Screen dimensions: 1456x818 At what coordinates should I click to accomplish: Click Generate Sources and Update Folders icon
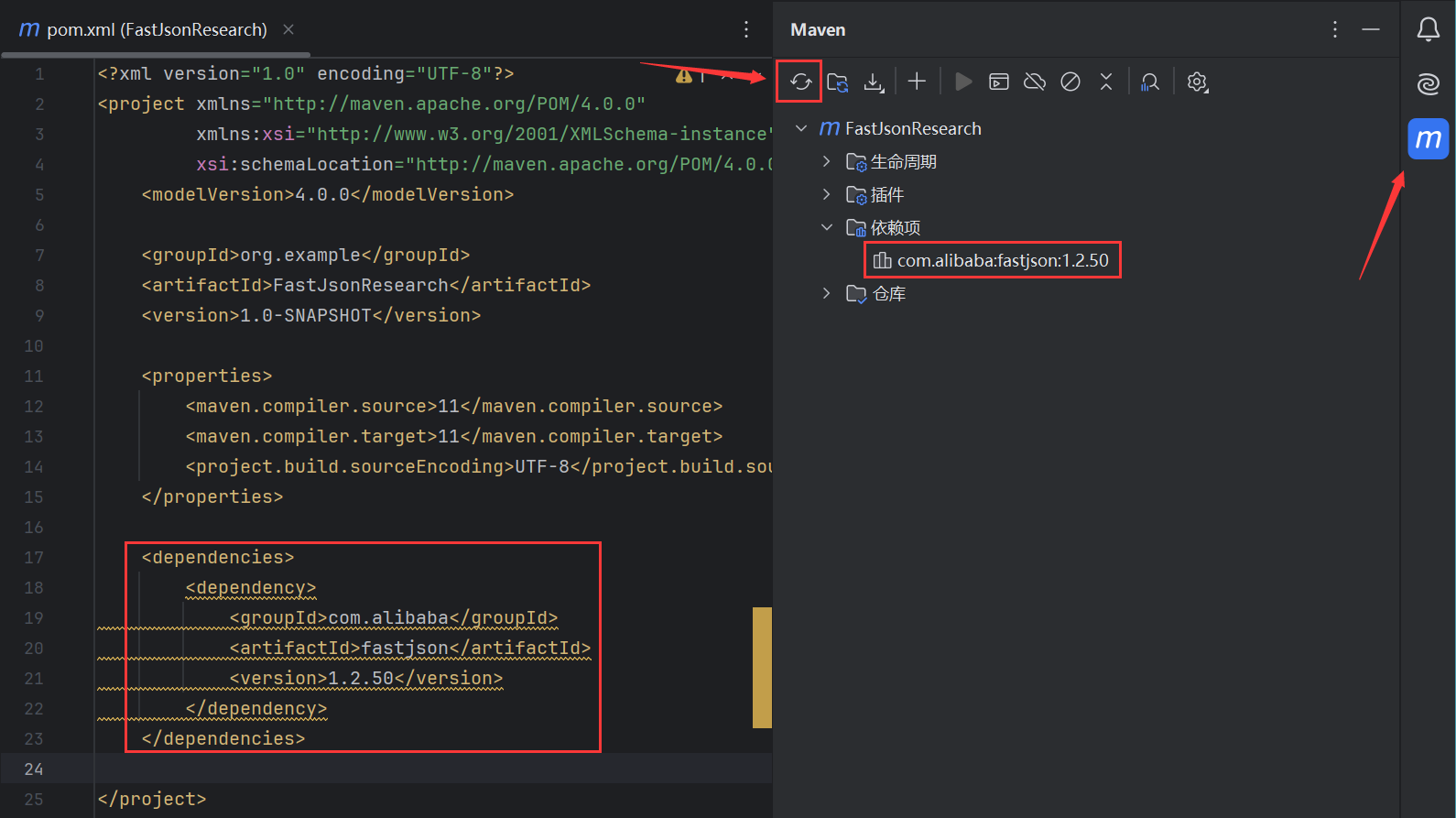837,82
